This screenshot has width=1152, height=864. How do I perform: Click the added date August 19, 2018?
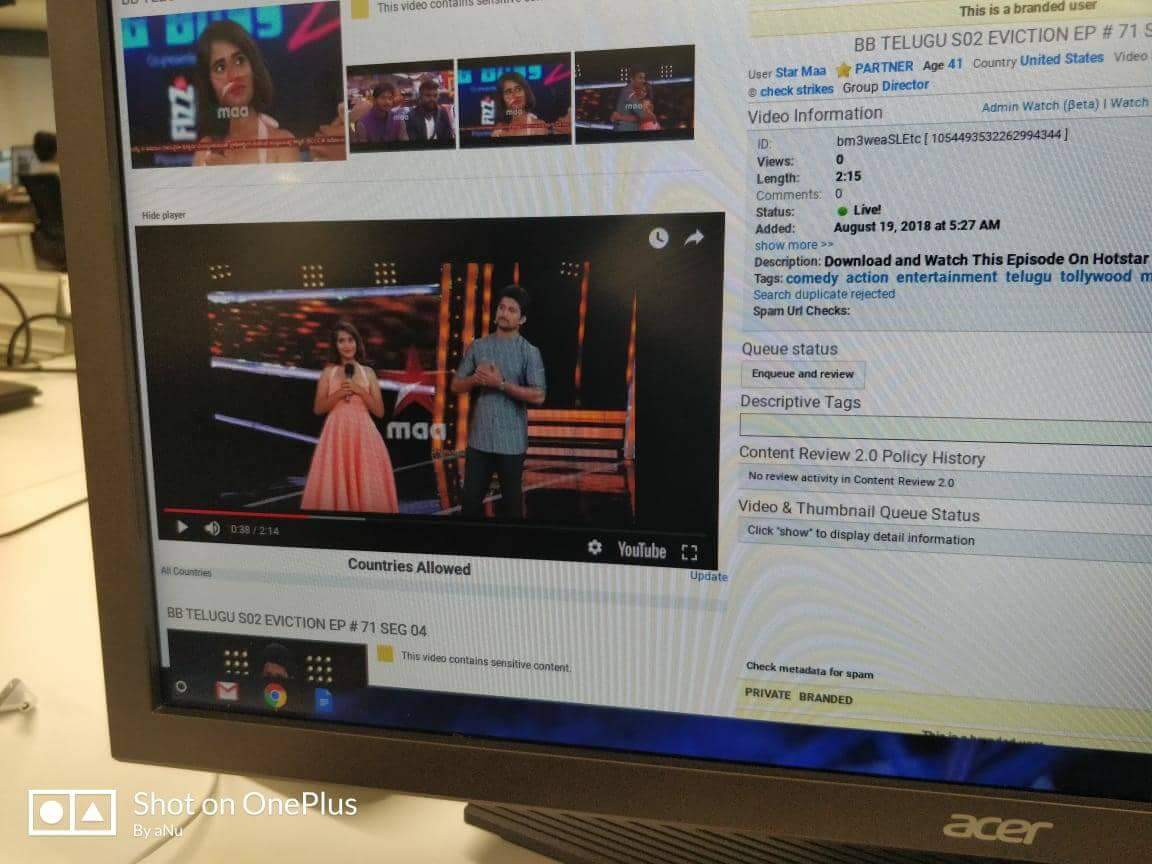point(916,226)
